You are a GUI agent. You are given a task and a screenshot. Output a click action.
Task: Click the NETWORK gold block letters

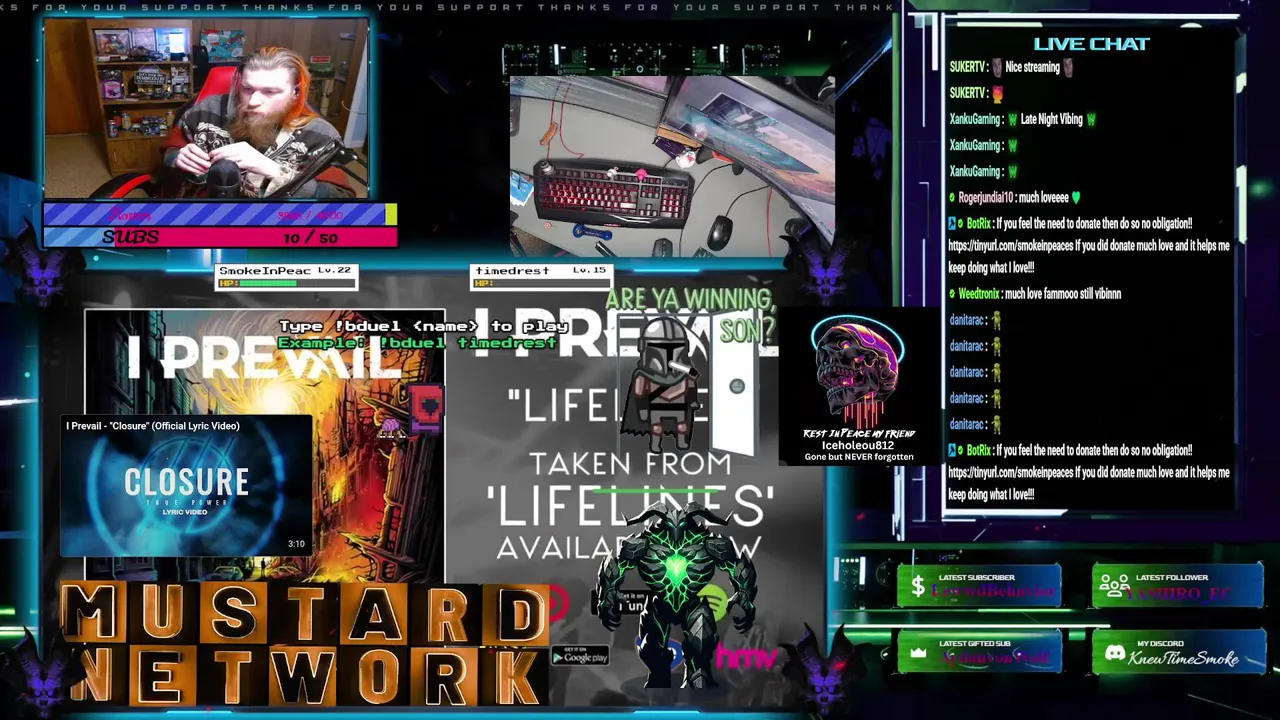[x=304, y=674]
